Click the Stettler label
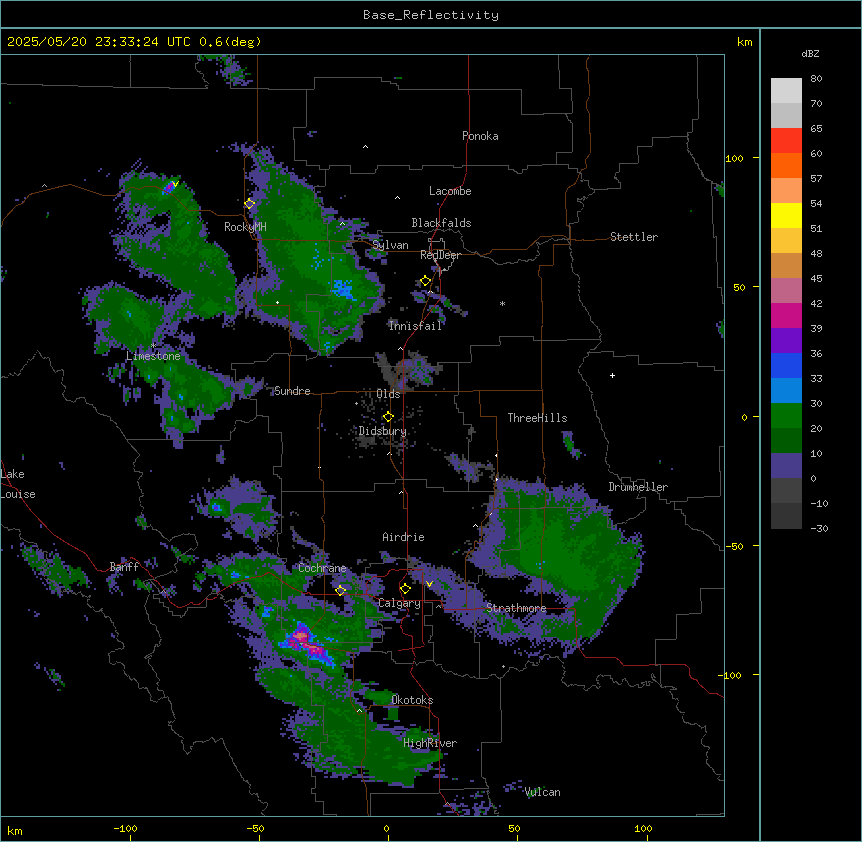This screenshot has height=842, width=862. (x=634, y=237)
